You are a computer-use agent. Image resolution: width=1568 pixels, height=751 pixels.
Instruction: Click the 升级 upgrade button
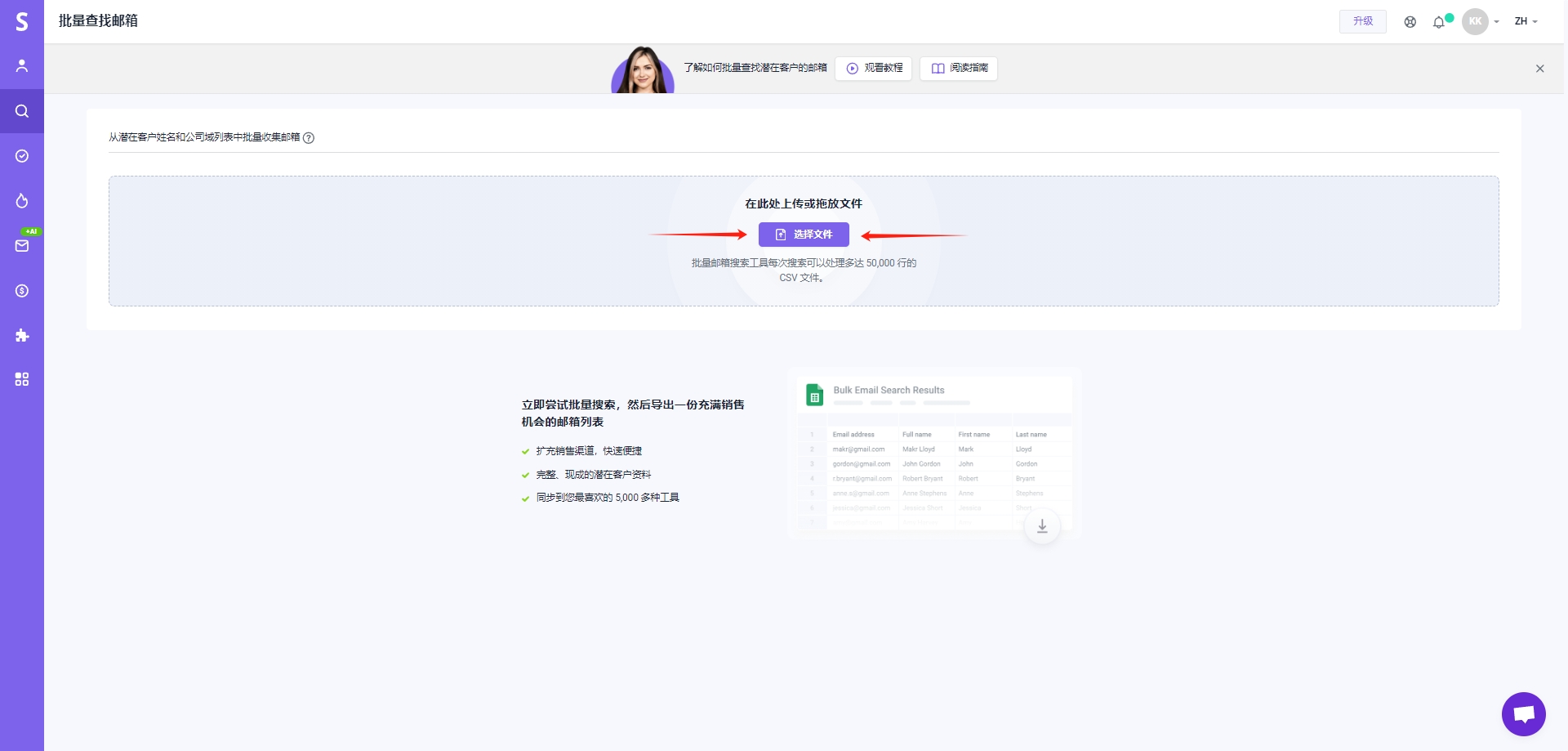1363,21
